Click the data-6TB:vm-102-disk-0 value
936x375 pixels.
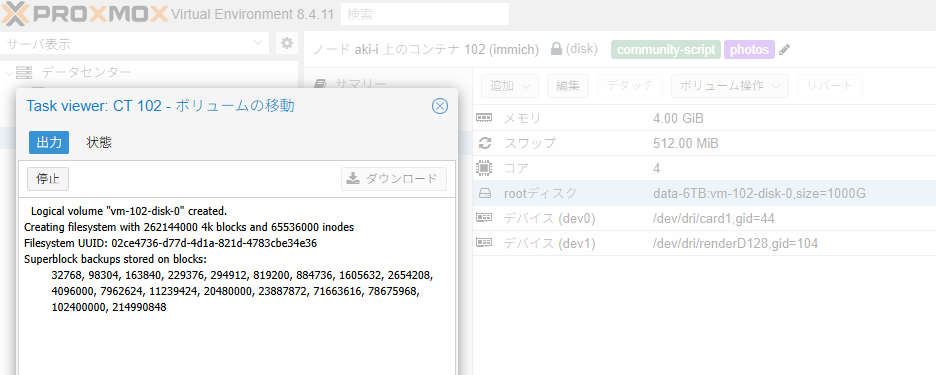[x=760, y=193]
